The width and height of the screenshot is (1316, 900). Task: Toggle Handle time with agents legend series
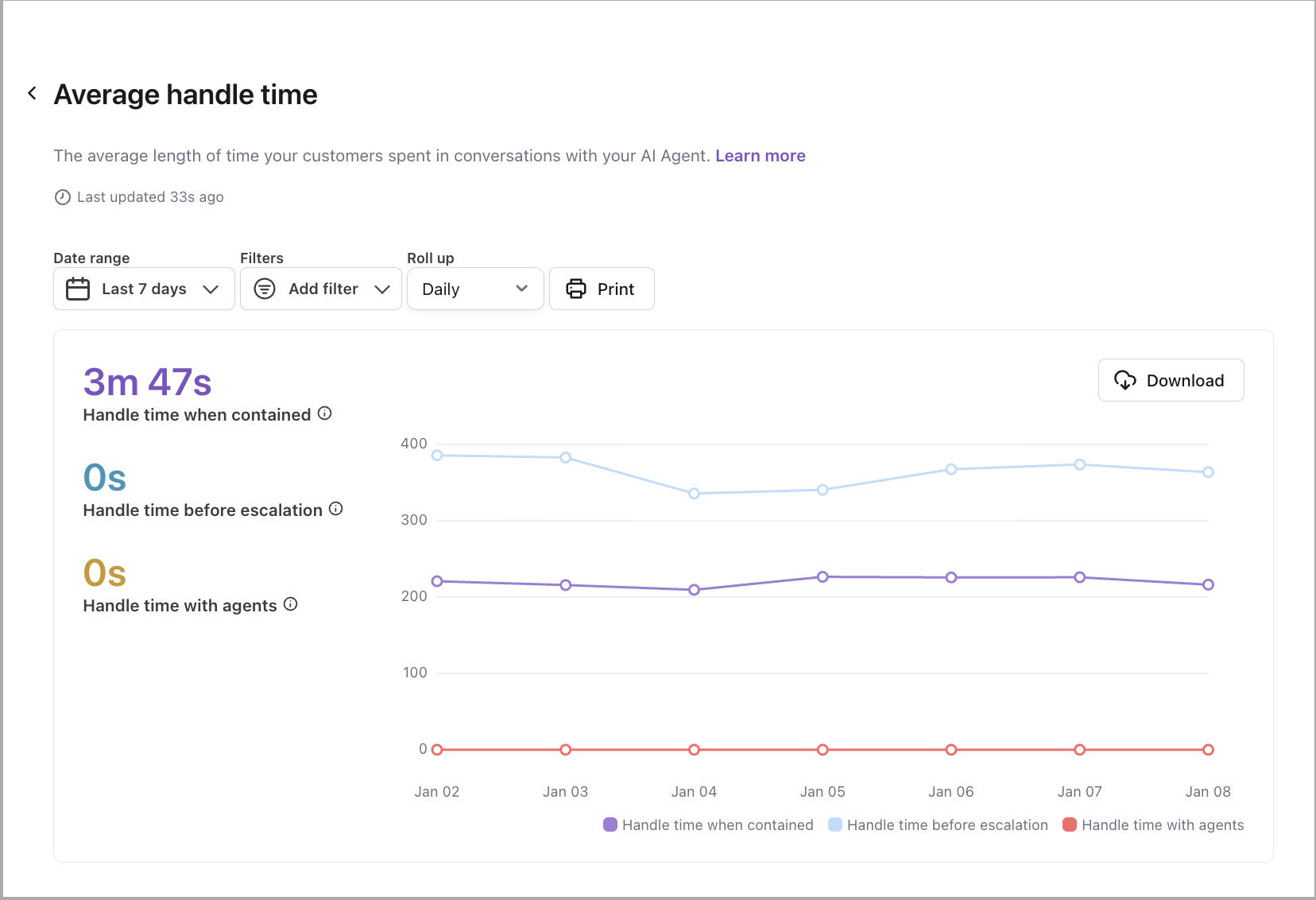click(1153, 824)
